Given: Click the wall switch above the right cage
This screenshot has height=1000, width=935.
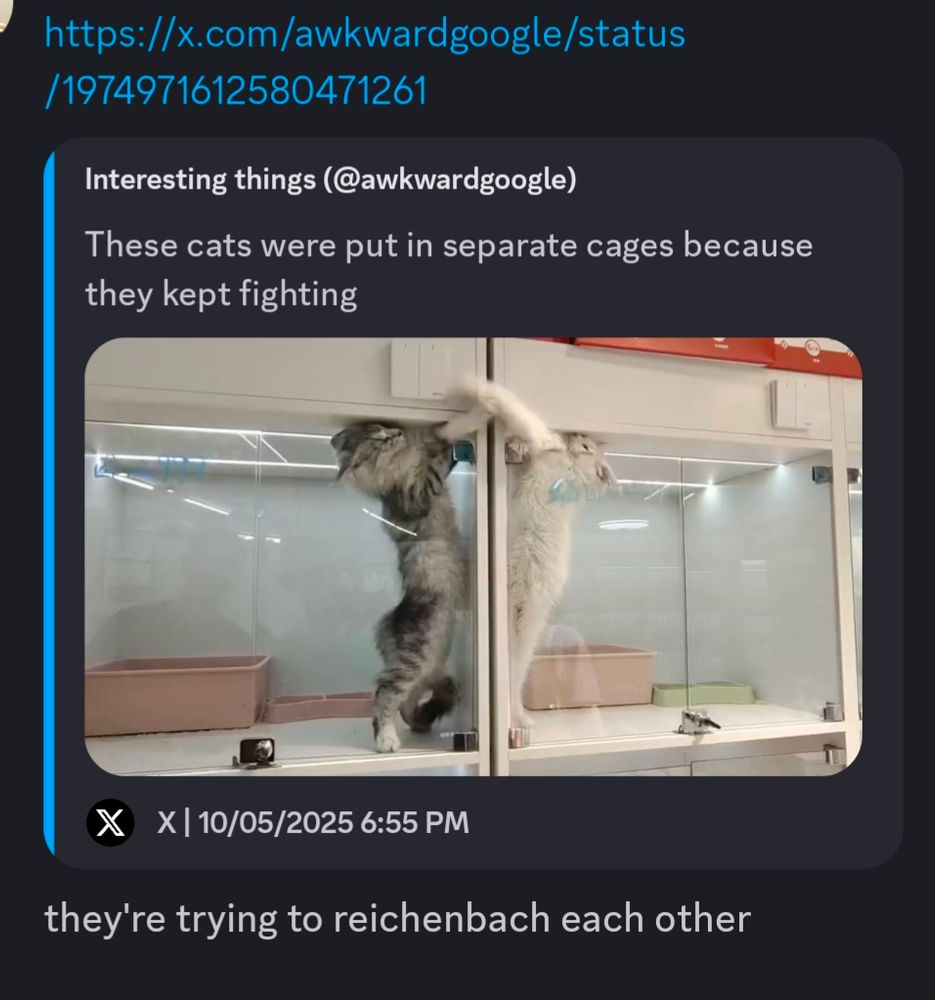Looking at the screenshot, I should point(790,405).
